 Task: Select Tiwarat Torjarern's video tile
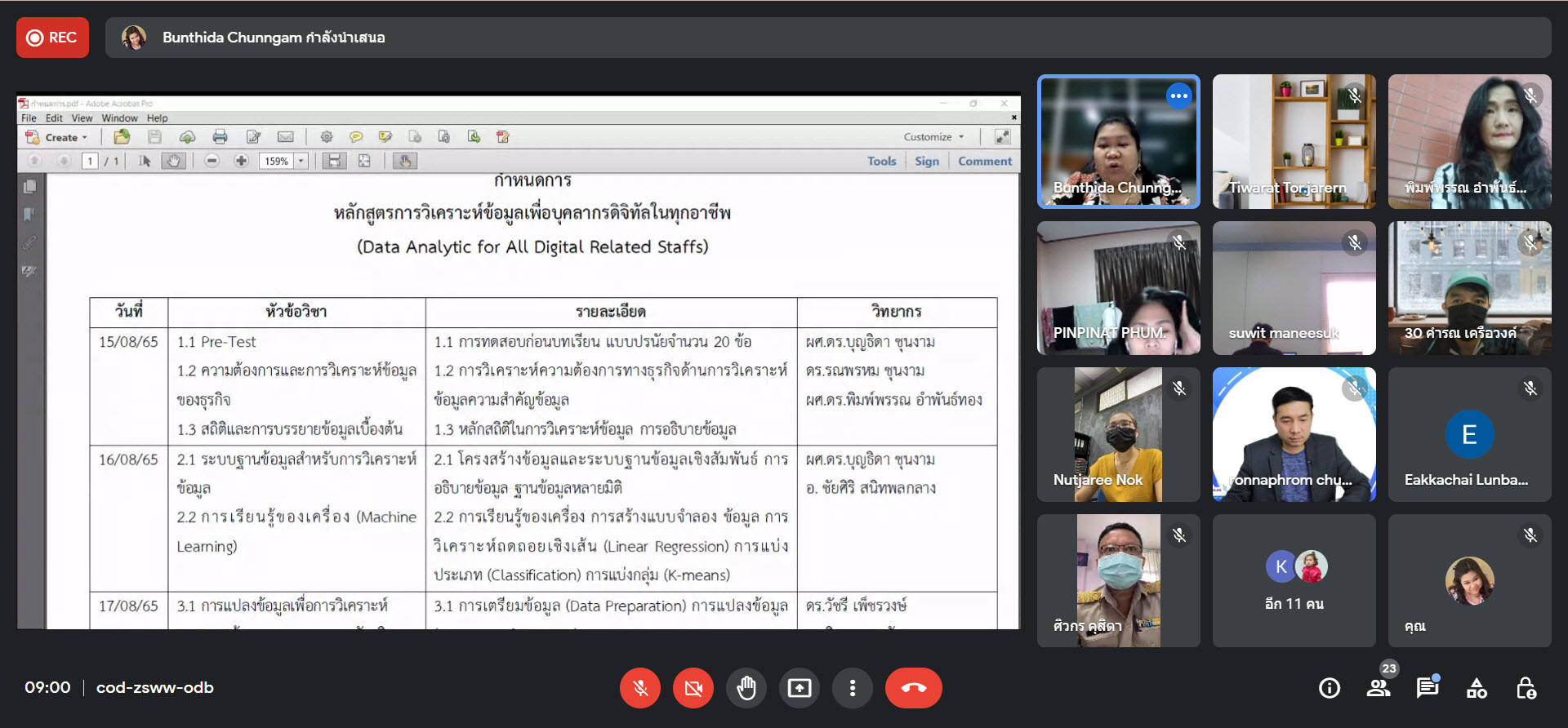coord(1294,141)
